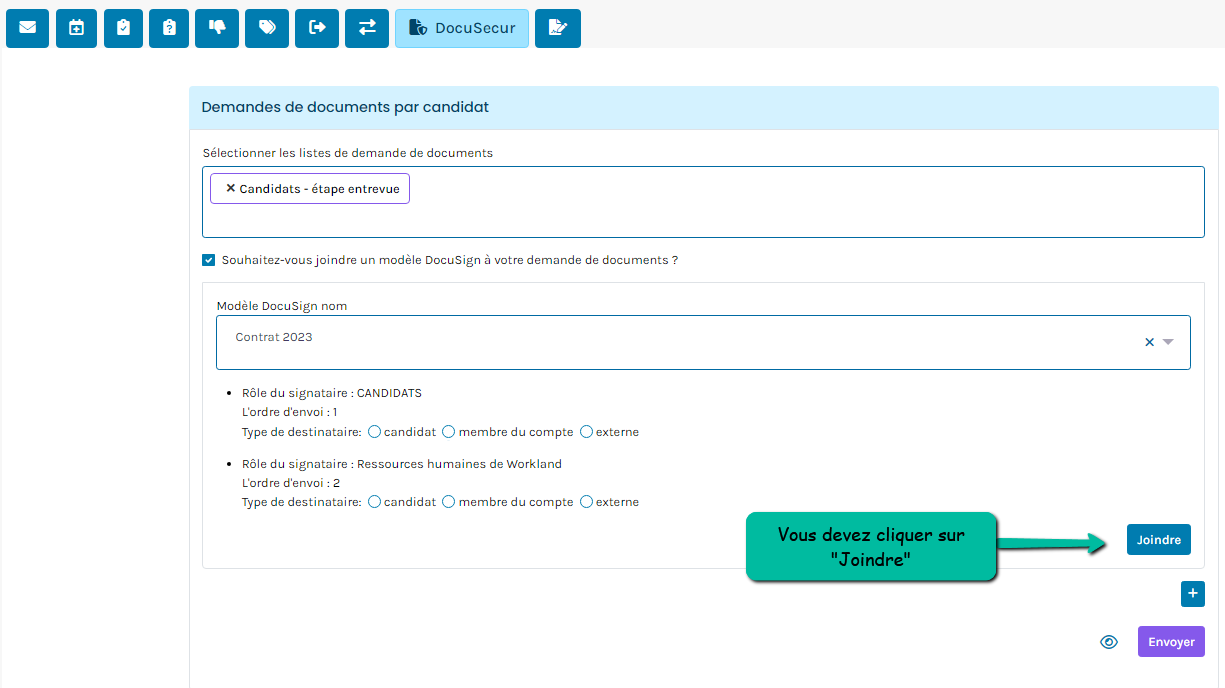Select 'membre du compte' for Ressources humaines role
Image resolution: width=1225 pixels, height=688 pixels.
(x=449, y=502)
